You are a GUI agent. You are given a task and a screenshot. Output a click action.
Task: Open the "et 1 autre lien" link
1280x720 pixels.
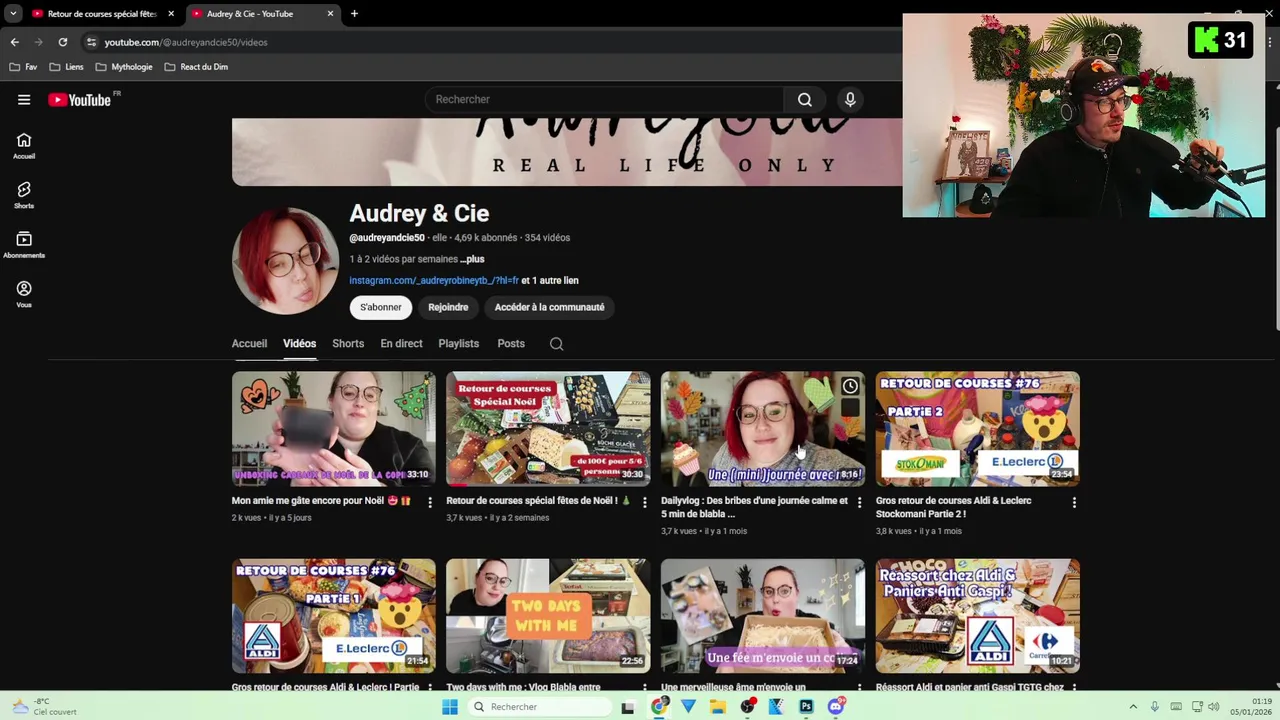click(550, 281)
